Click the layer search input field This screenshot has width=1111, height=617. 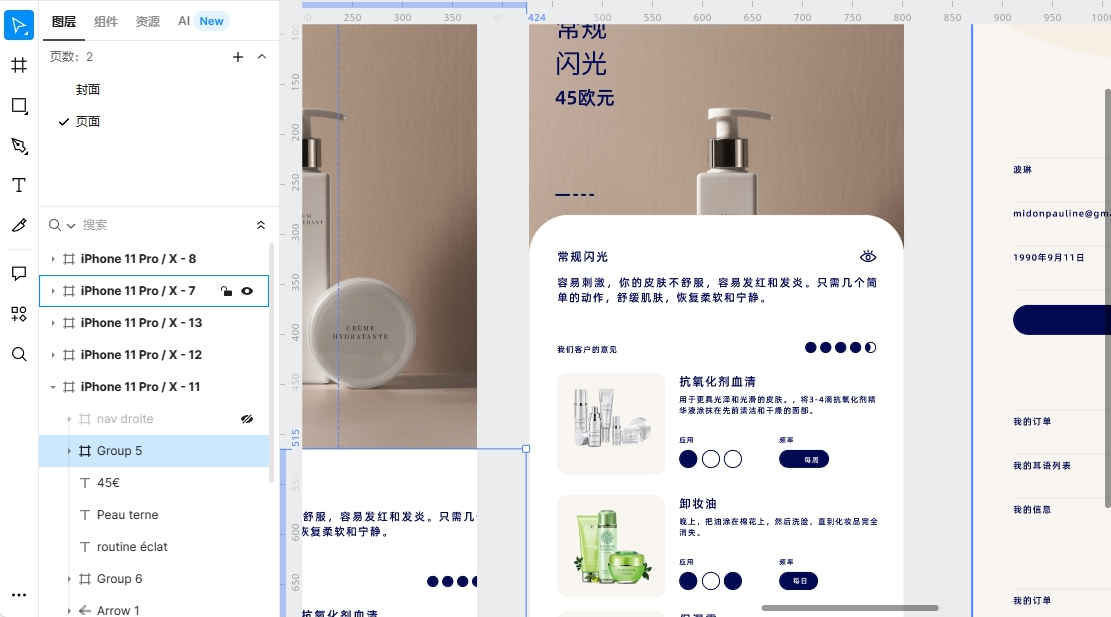[x=167, y=225]
